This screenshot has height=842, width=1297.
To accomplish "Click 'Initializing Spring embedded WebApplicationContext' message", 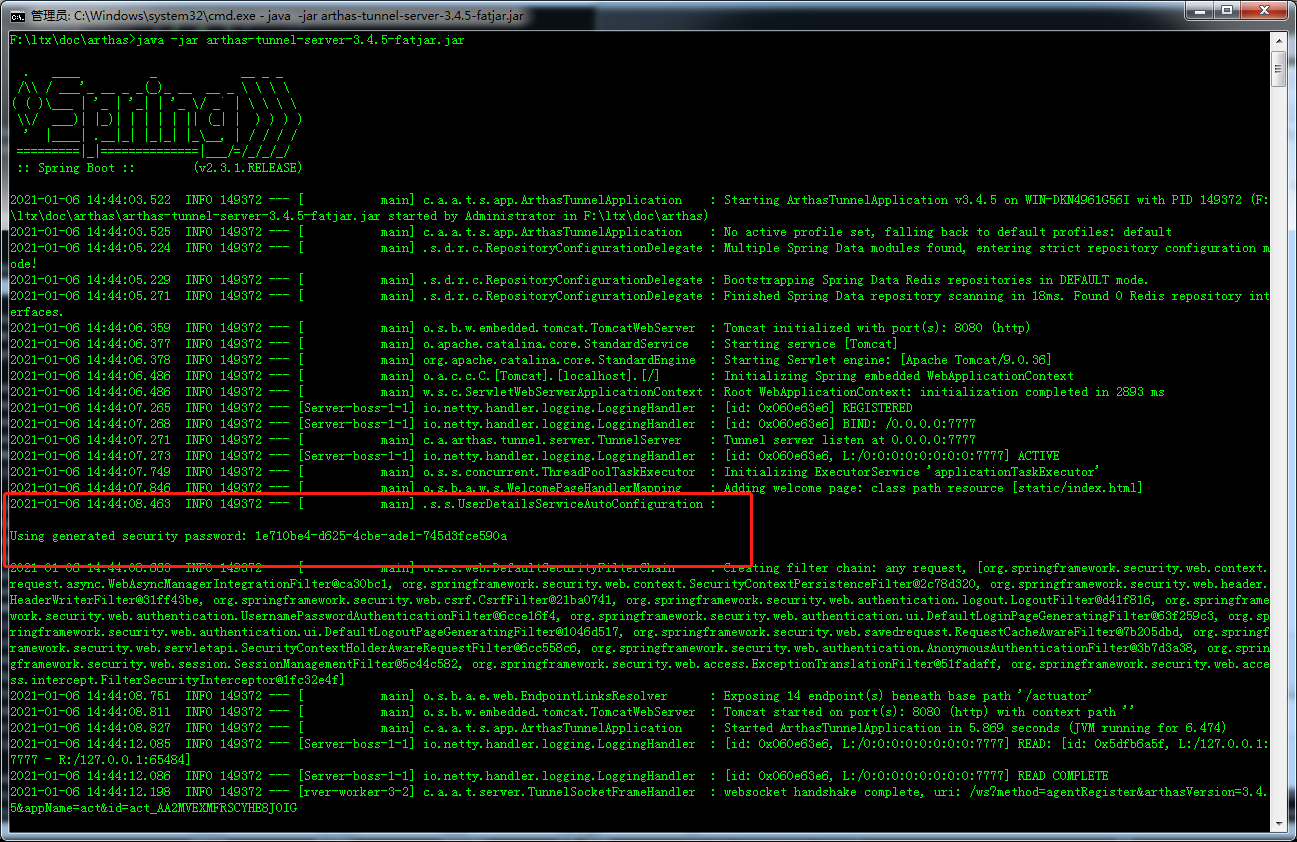I will click(899, 376).
